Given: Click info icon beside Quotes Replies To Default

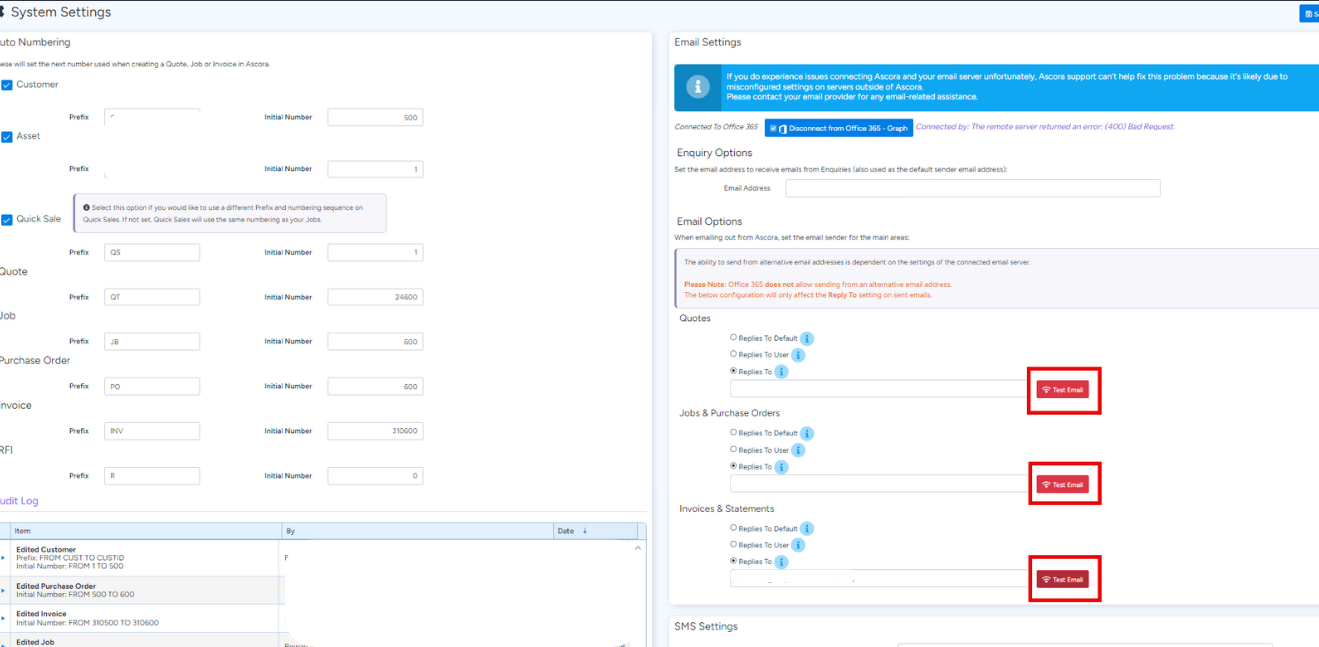Looking at the screenshot, I should click(807, 339).
